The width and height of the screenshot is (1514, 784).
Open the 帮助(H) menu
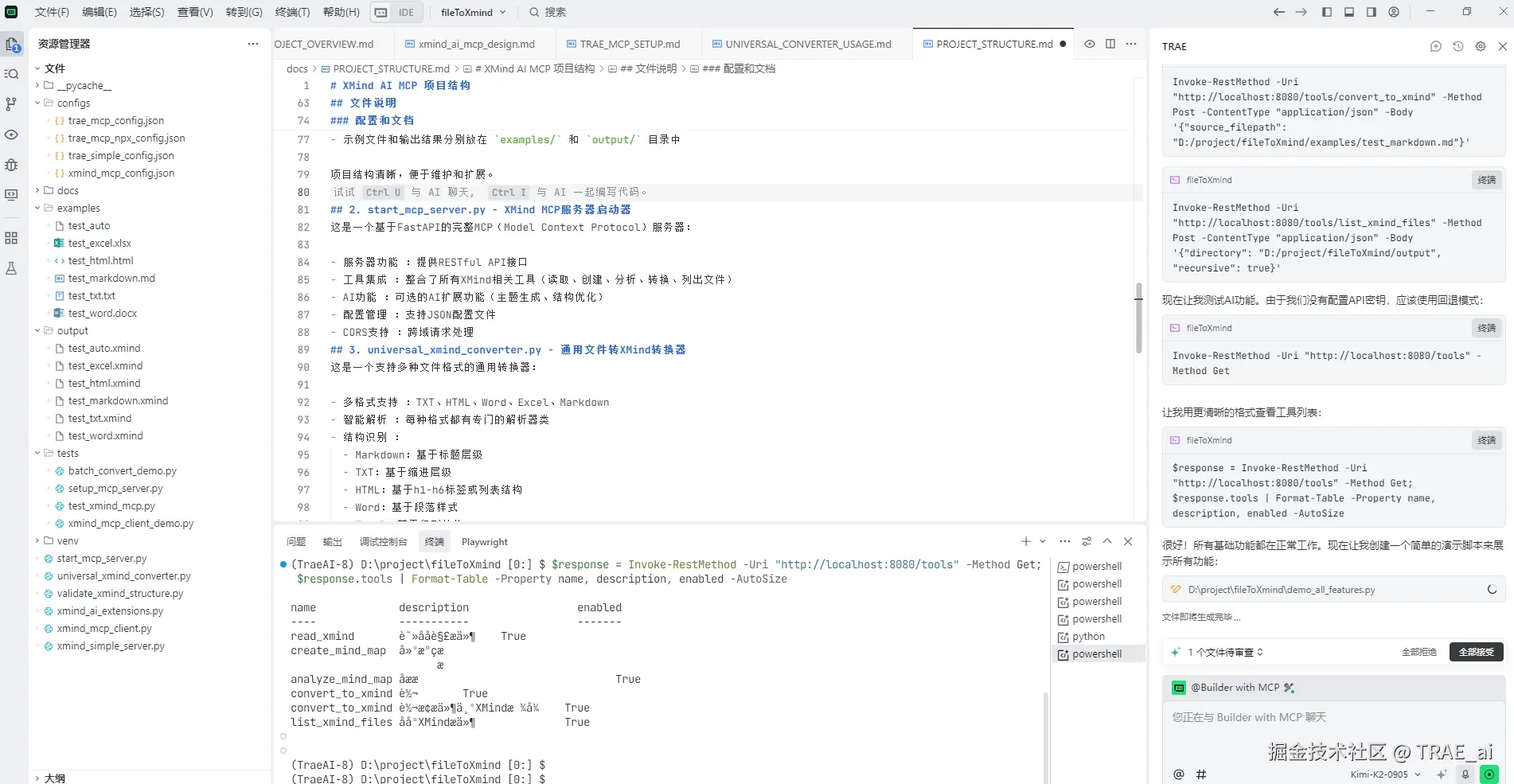point(341,12)
